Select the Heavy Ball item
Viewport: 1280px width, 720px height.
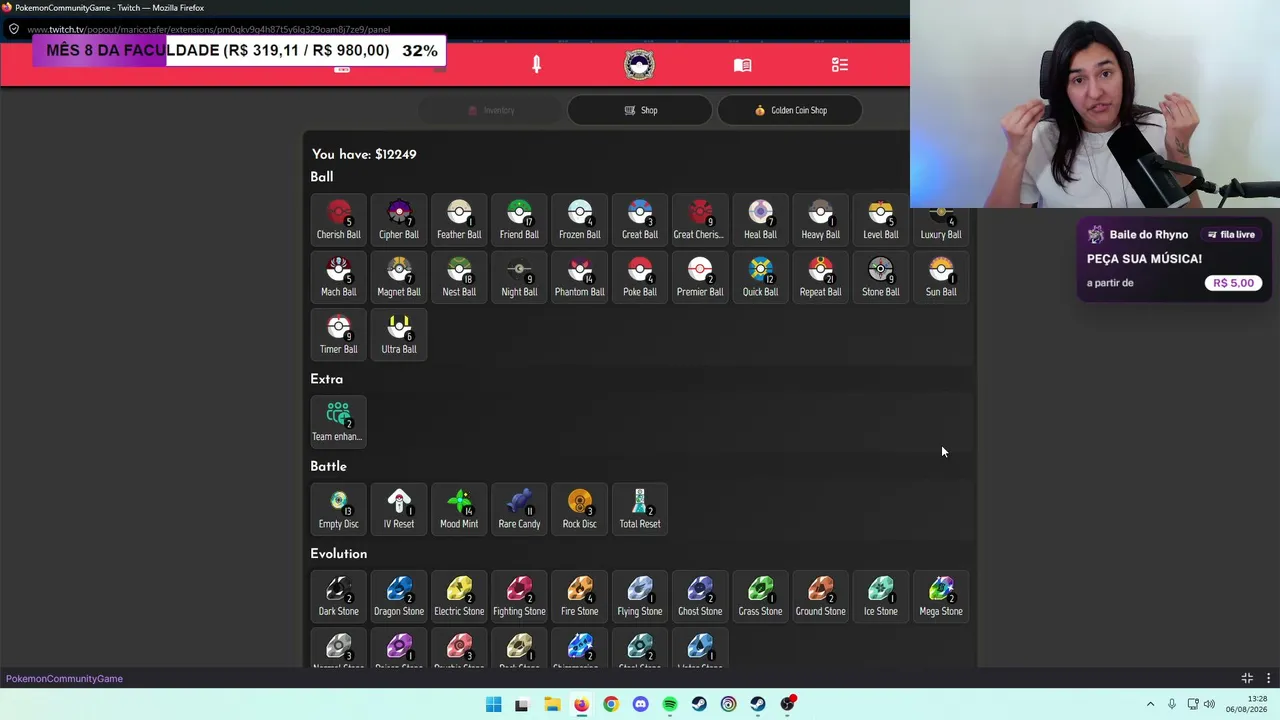click(821, 220)
